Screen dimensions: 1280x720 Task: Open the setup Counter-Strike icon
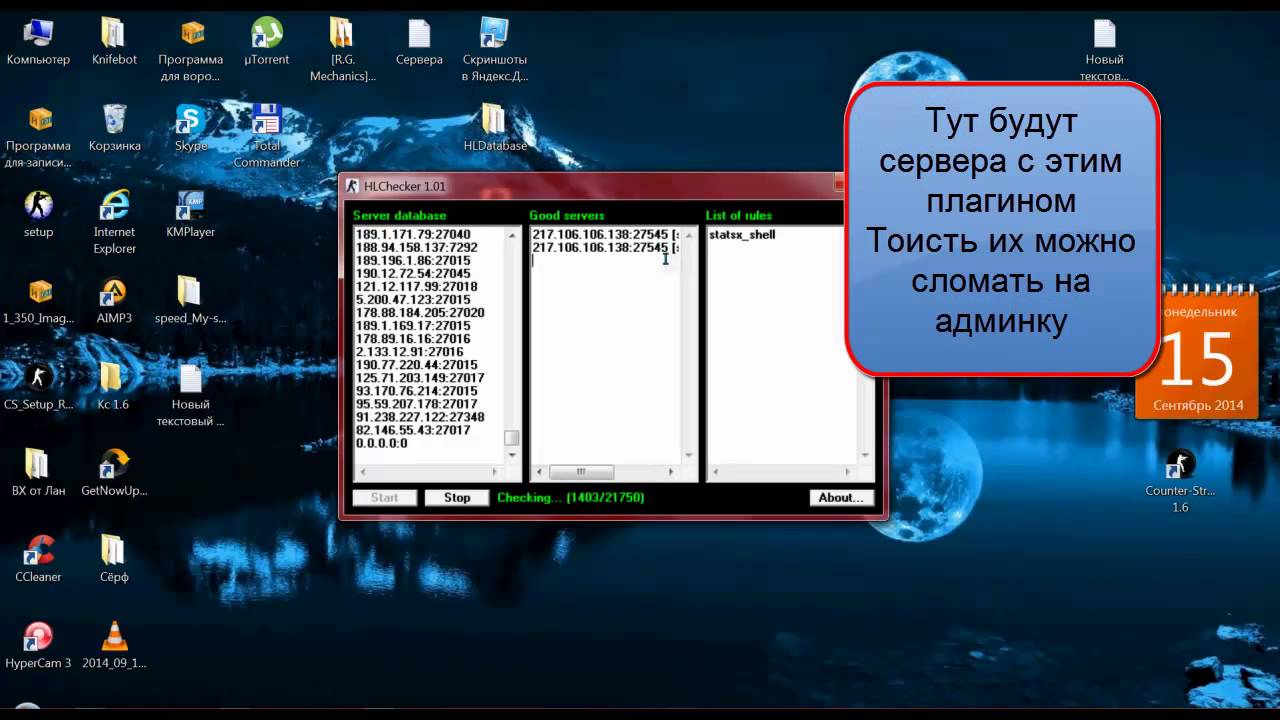click(38, 214)
